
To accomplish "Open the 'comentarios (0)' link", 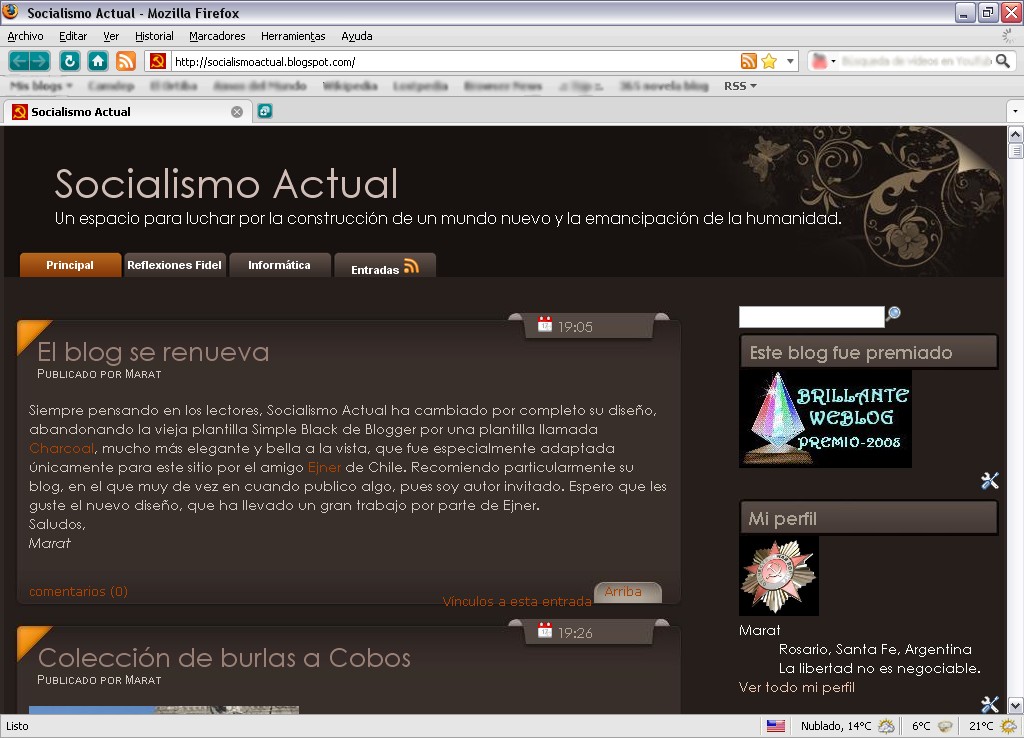I will (x=78, y=591).
